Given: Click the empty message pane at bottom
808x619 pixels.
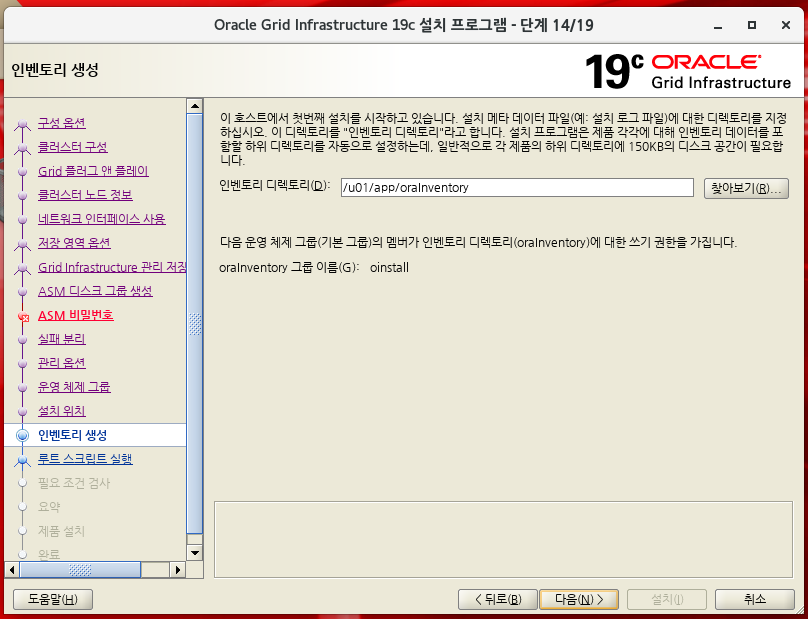Looking at the screenshot, I should click(503, 539).
